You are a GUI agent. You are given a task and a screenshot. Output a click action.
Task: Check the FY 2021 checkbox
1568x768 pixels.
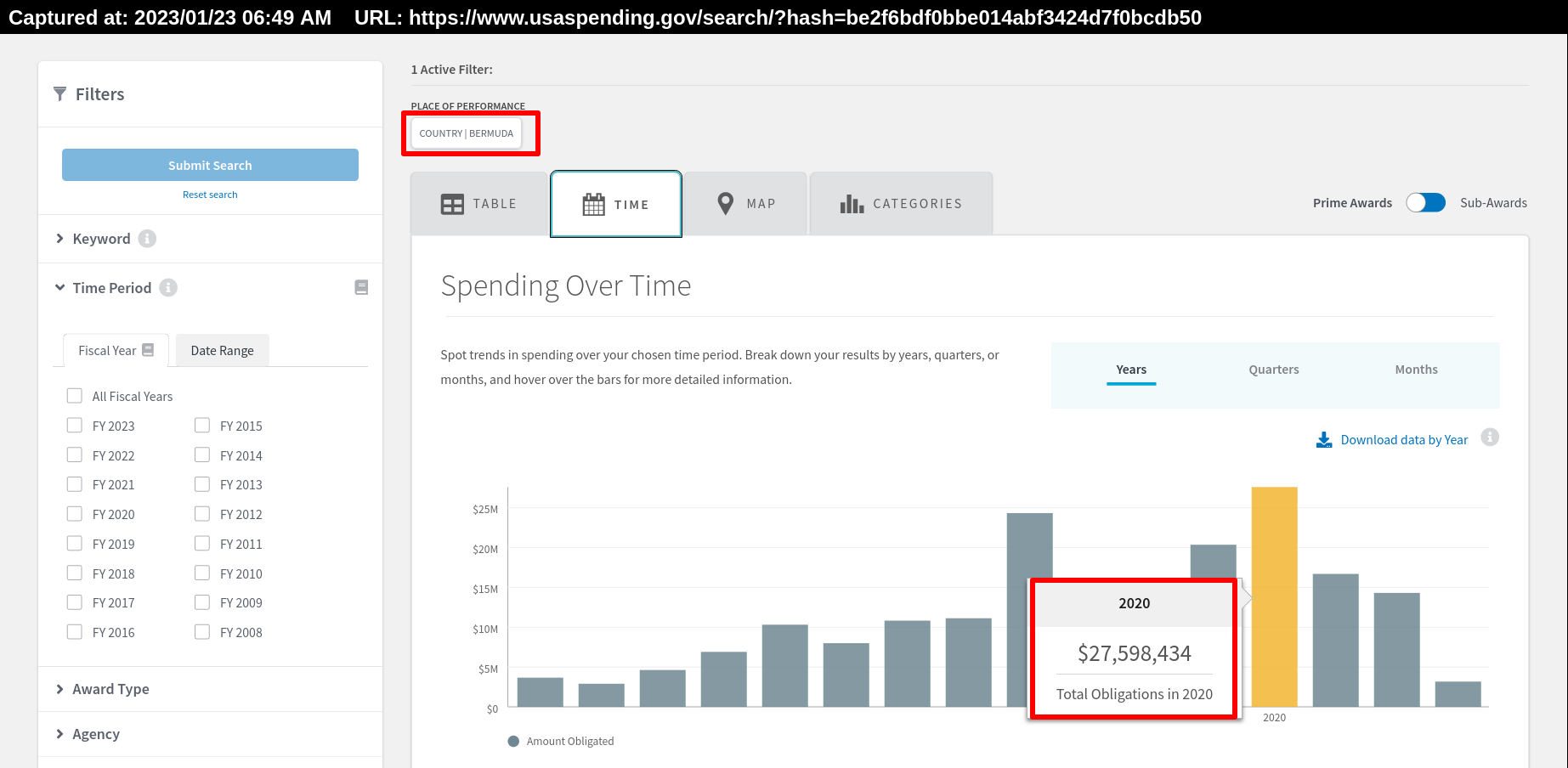tap(75, 484)
